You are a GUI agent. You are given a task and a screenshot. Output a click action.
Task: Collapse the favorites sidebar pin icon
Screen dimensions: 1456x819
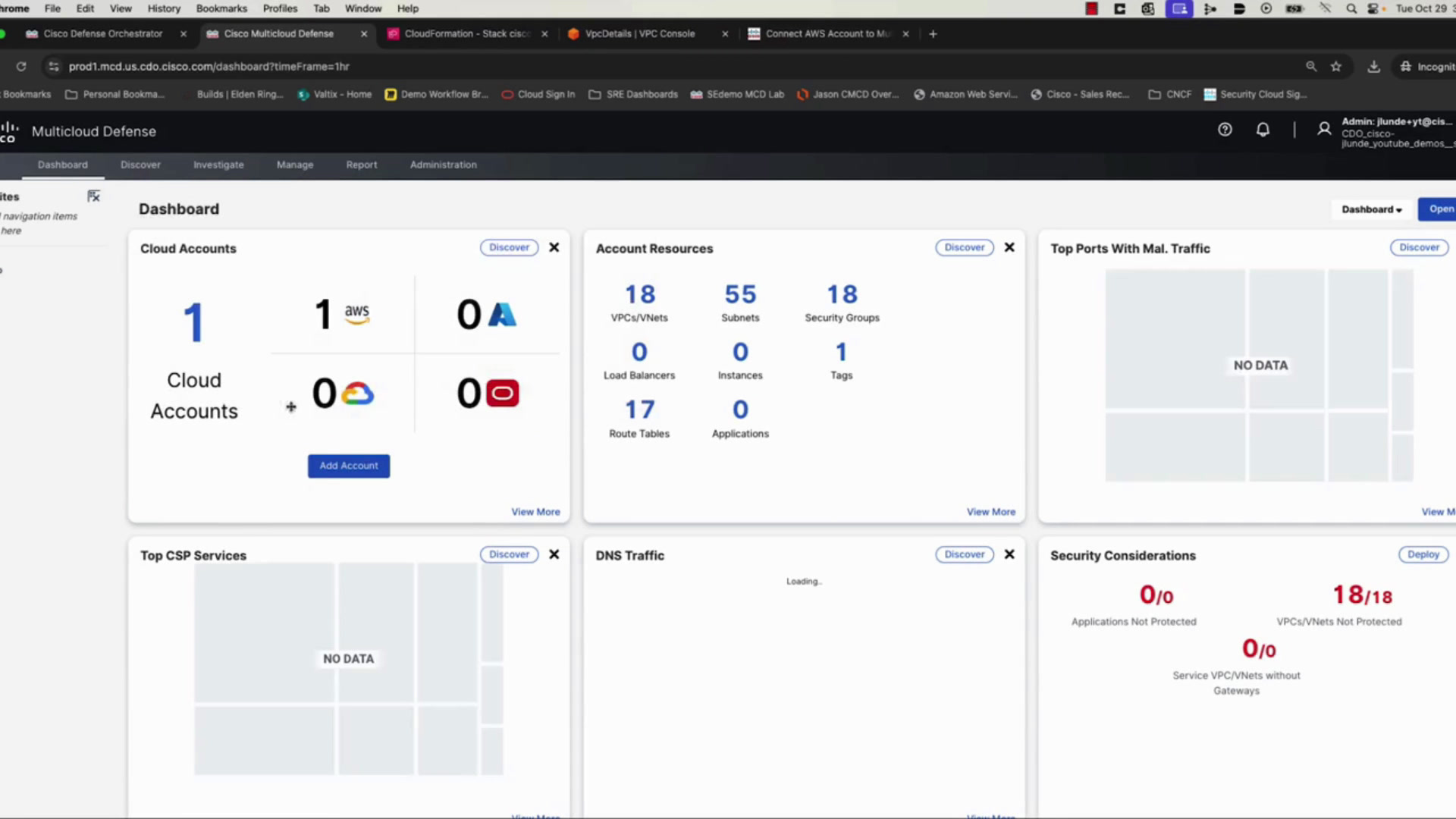click(93, 196)
